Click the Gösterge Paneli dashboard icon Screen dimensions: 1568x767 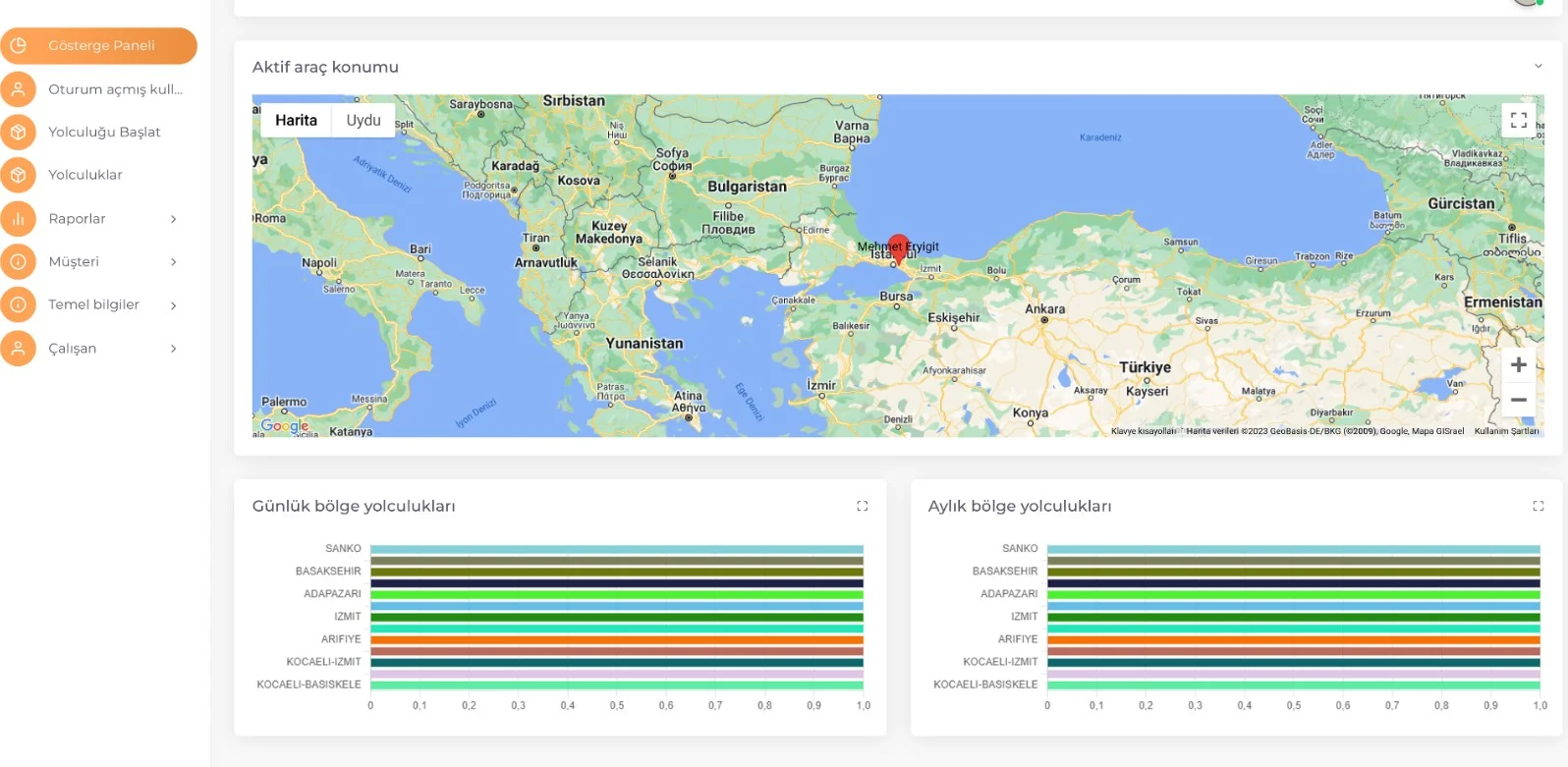coord(18,45)
